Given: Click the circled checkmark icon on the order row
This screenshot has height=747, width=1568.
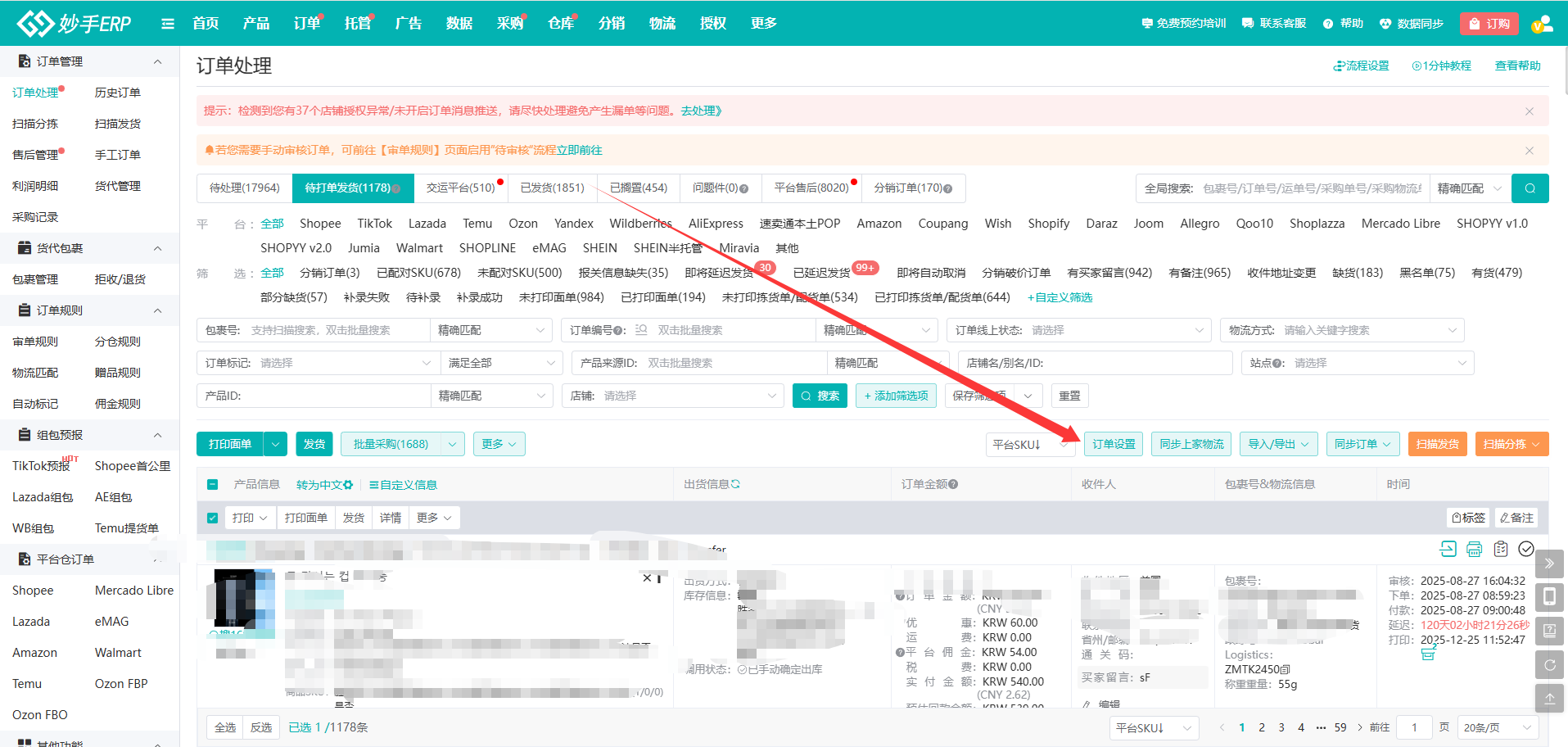Looking at the screenshot, I should pos(1526,549).
